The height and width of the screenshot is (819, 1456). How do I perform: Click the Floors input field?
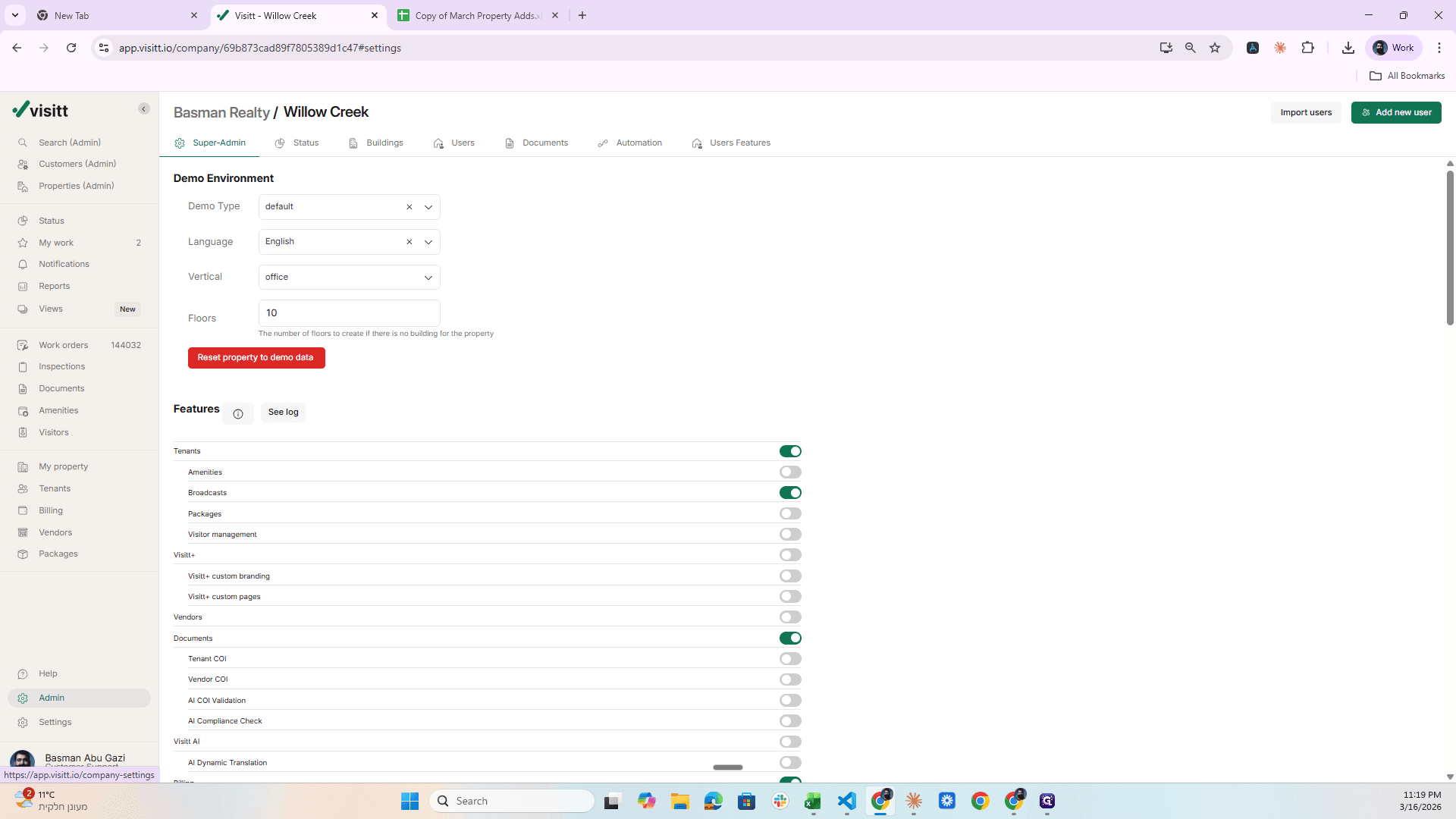349,313
